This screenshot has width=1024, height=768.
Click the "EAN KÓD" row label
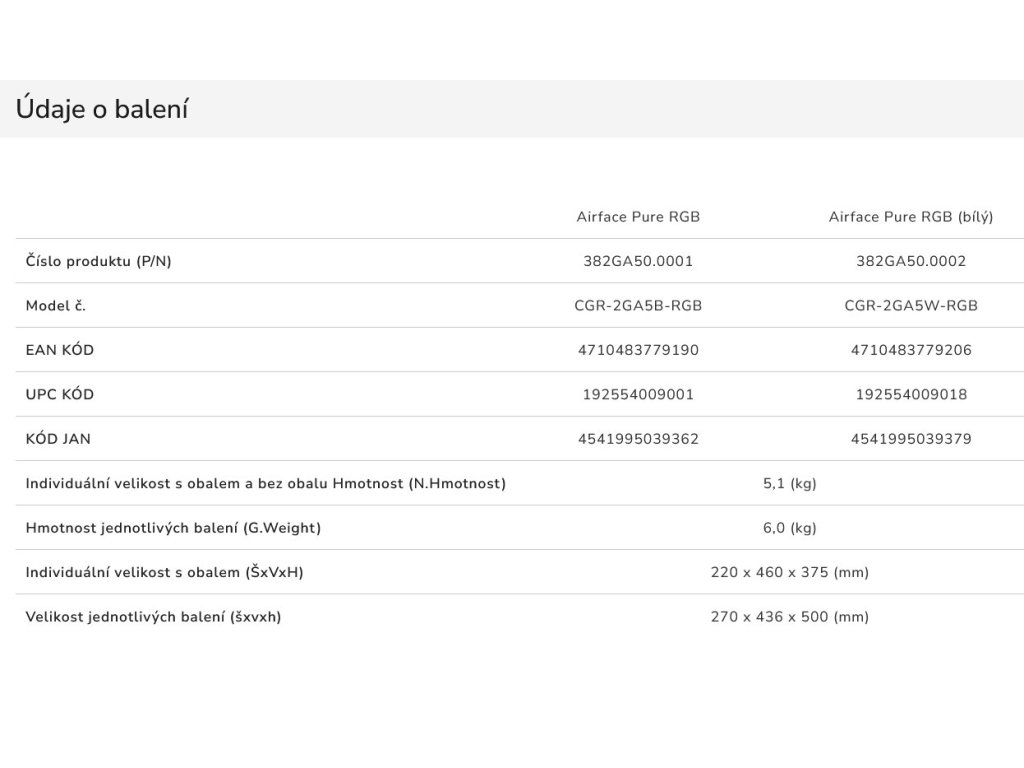point(60,350)
